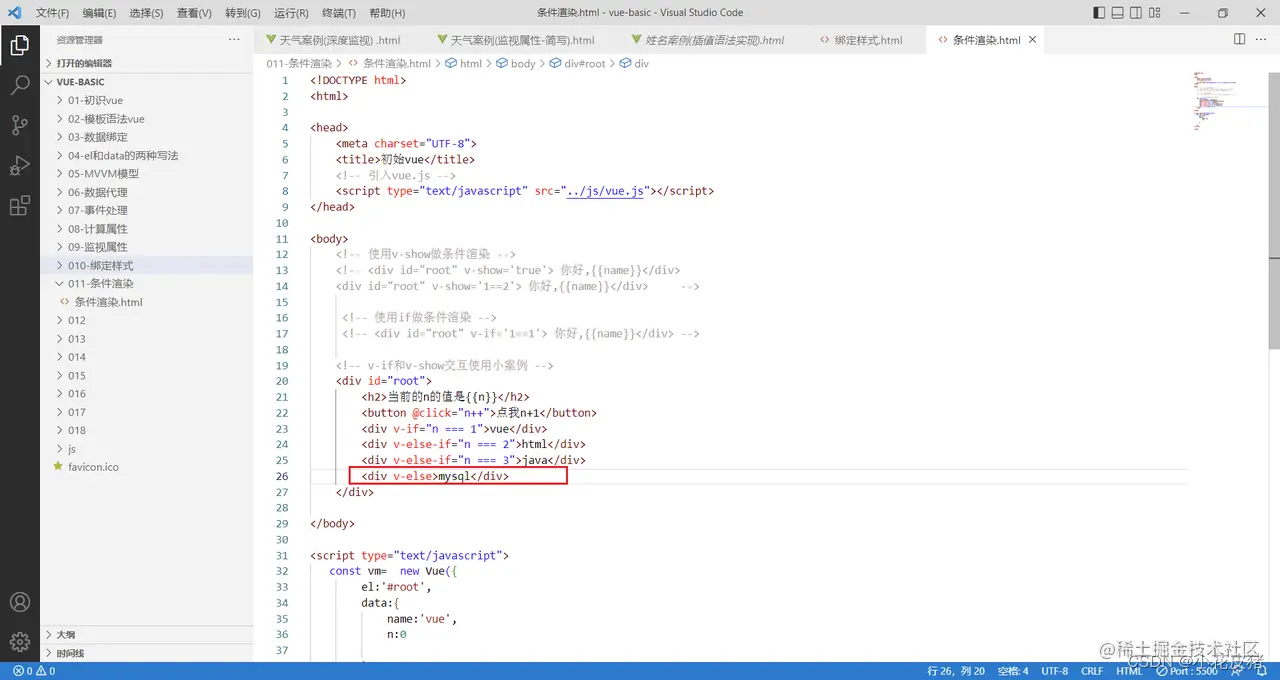This screenshot has height=680, width=1280.
Task: Open 编辑(E) menu
Action: pyautogui.click(x=99, y=13)
